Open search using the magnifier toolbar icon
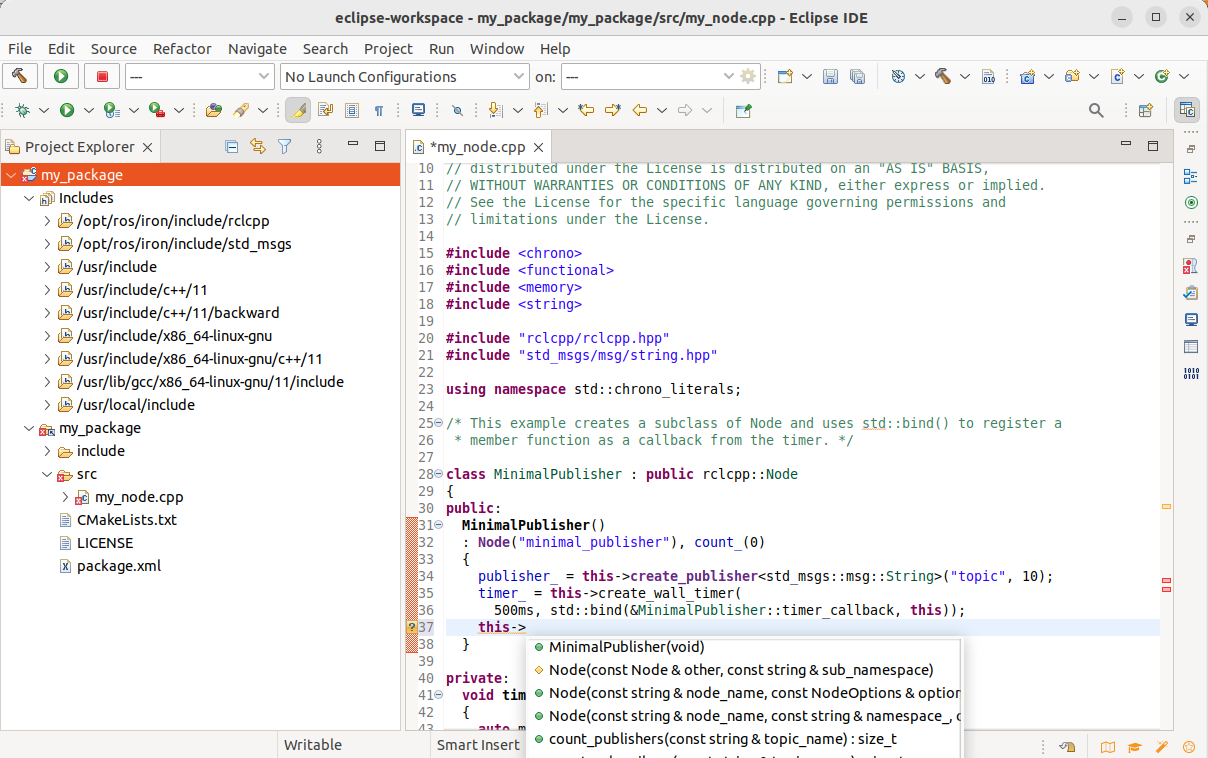 pyautogui.click(x=1095, y=109)
